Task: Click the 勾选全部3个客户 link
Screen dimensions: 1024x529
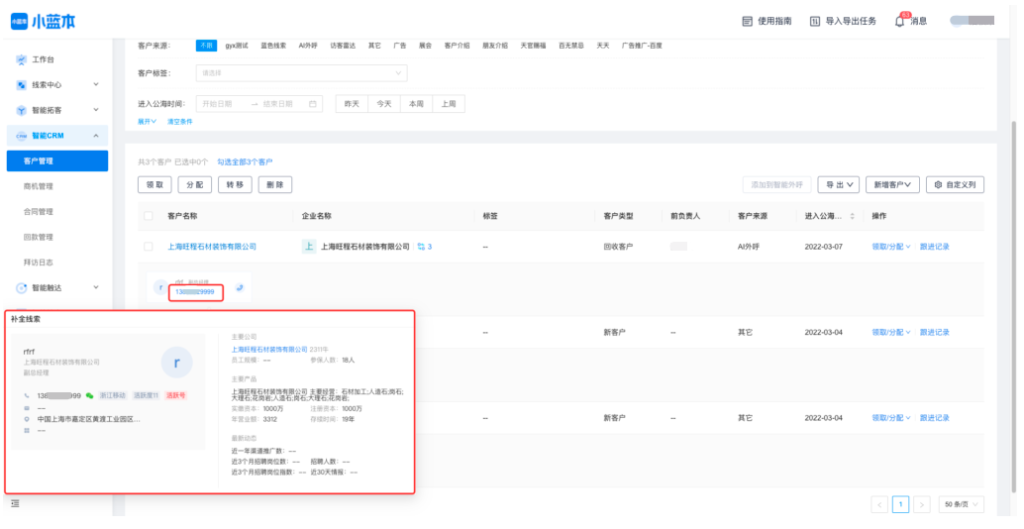Action: (x=245, y=161)
